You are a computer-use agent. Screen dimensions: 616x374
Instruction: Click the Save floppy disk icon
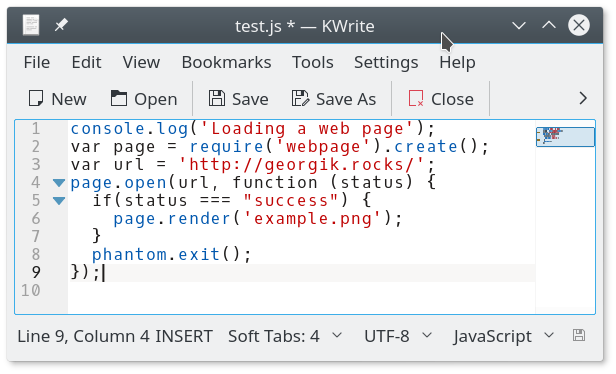coord(216,99)
